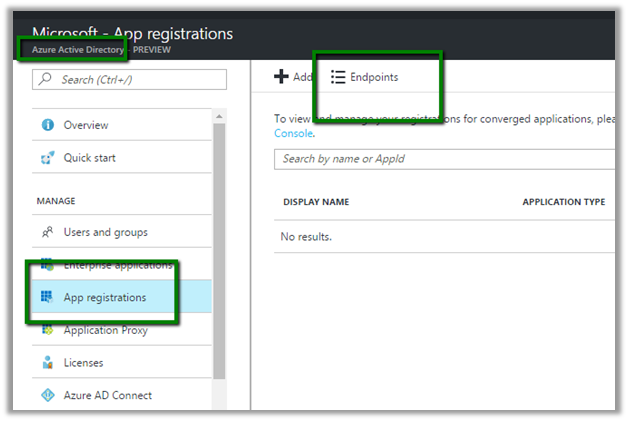This screenshot has width=628, height=421.
Task: Click the Add plus icon
Action: coord(281,77)
